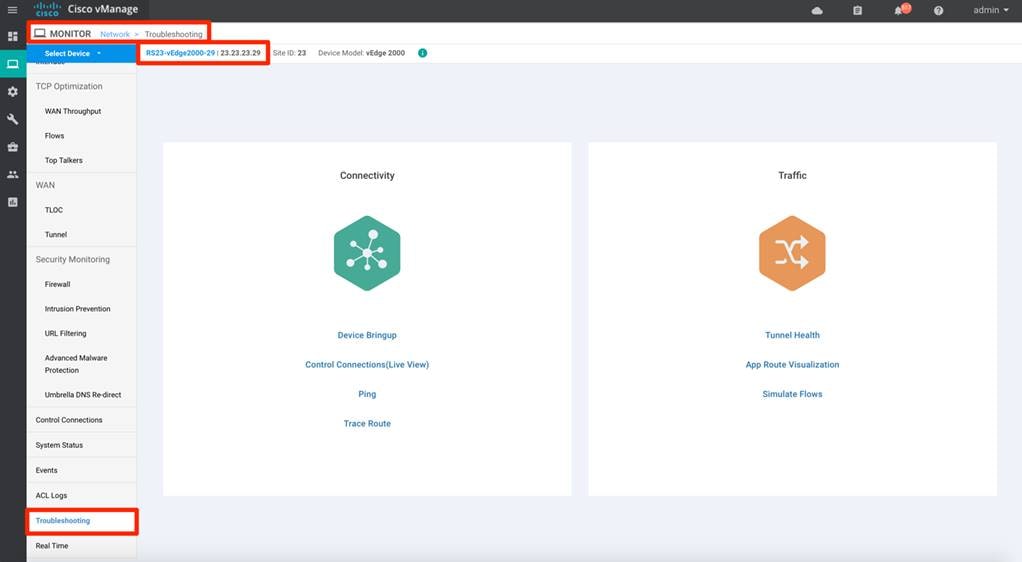Open the Analytics chart icon in sidebar
Viewport: 1022px width, 562px height.
[12, 202]
